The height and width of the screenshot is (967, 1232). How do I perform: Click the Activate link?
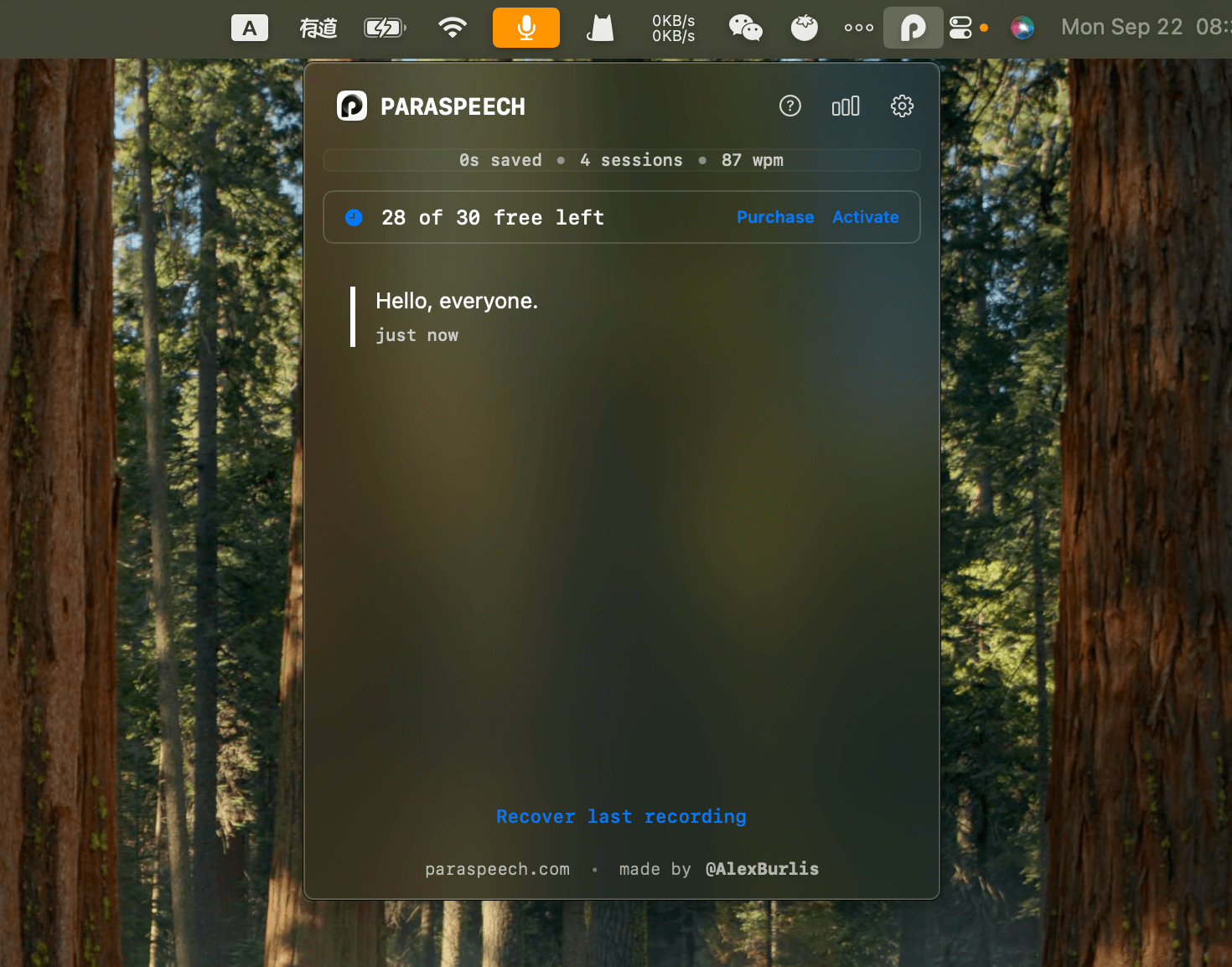coord(865,217)
